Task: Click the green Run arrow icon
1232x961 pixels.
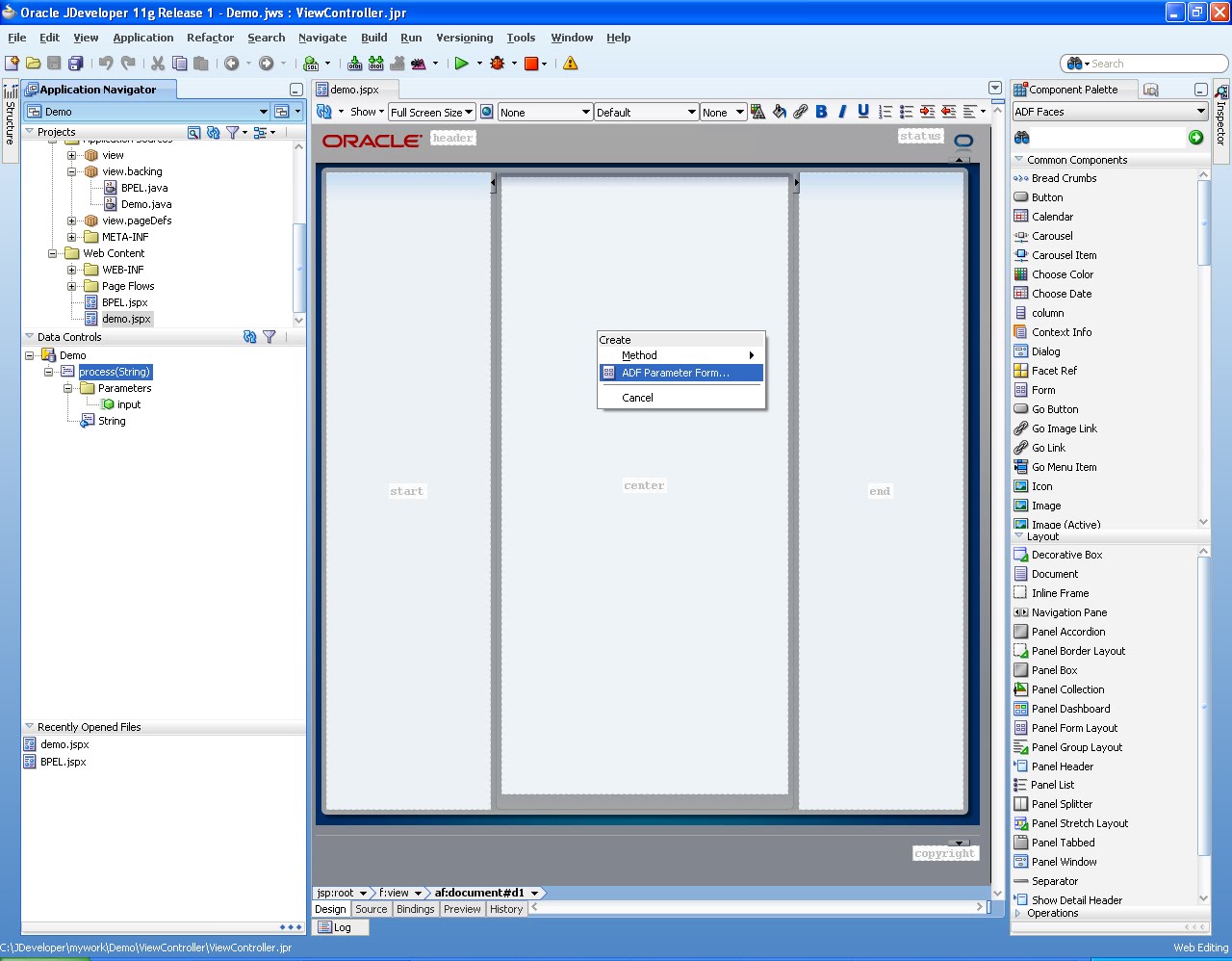Action: pos(462,64)
